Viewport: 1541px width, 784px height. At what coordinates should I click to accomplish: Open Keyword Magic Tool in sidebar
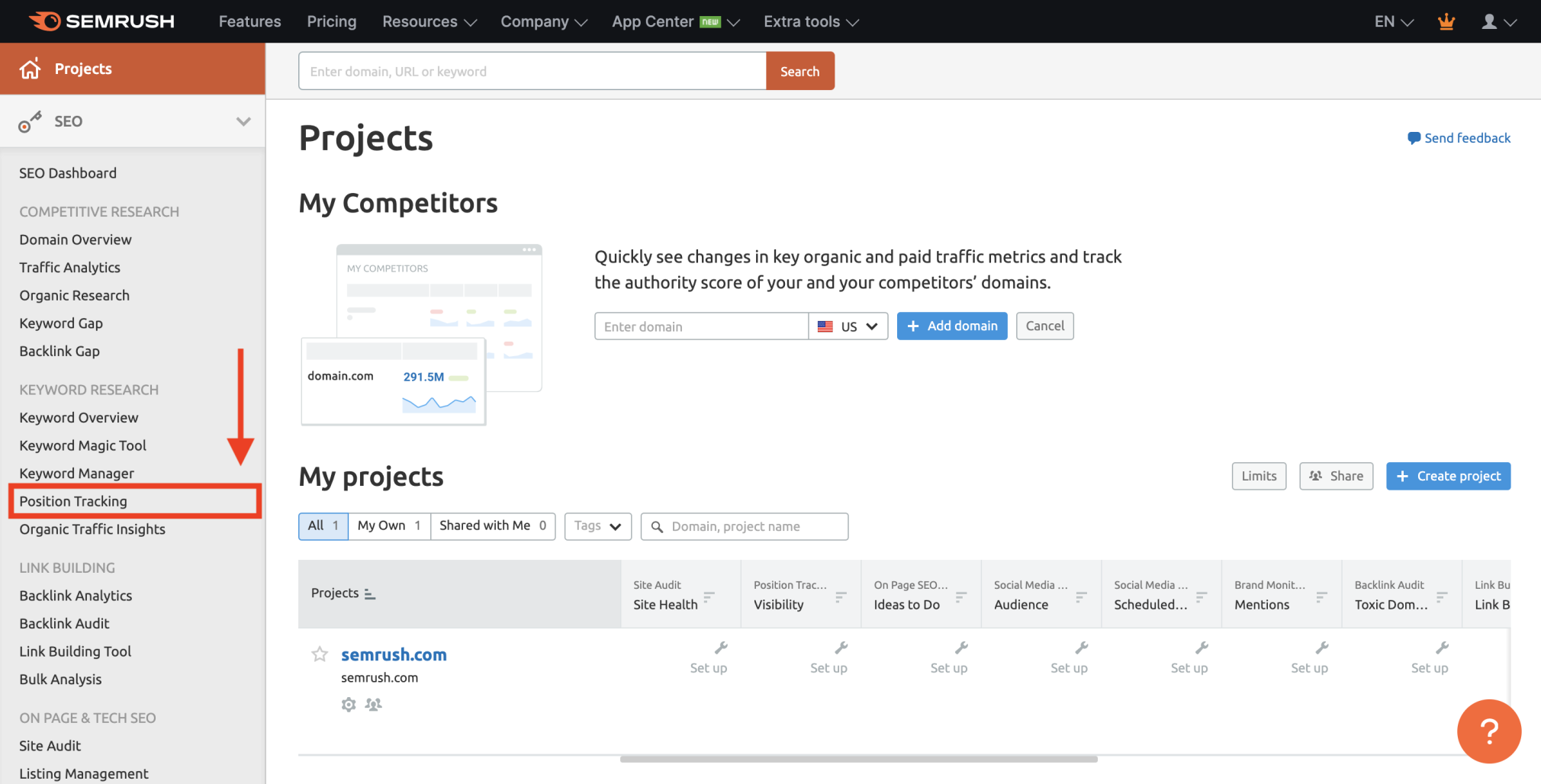click(83, 445)
